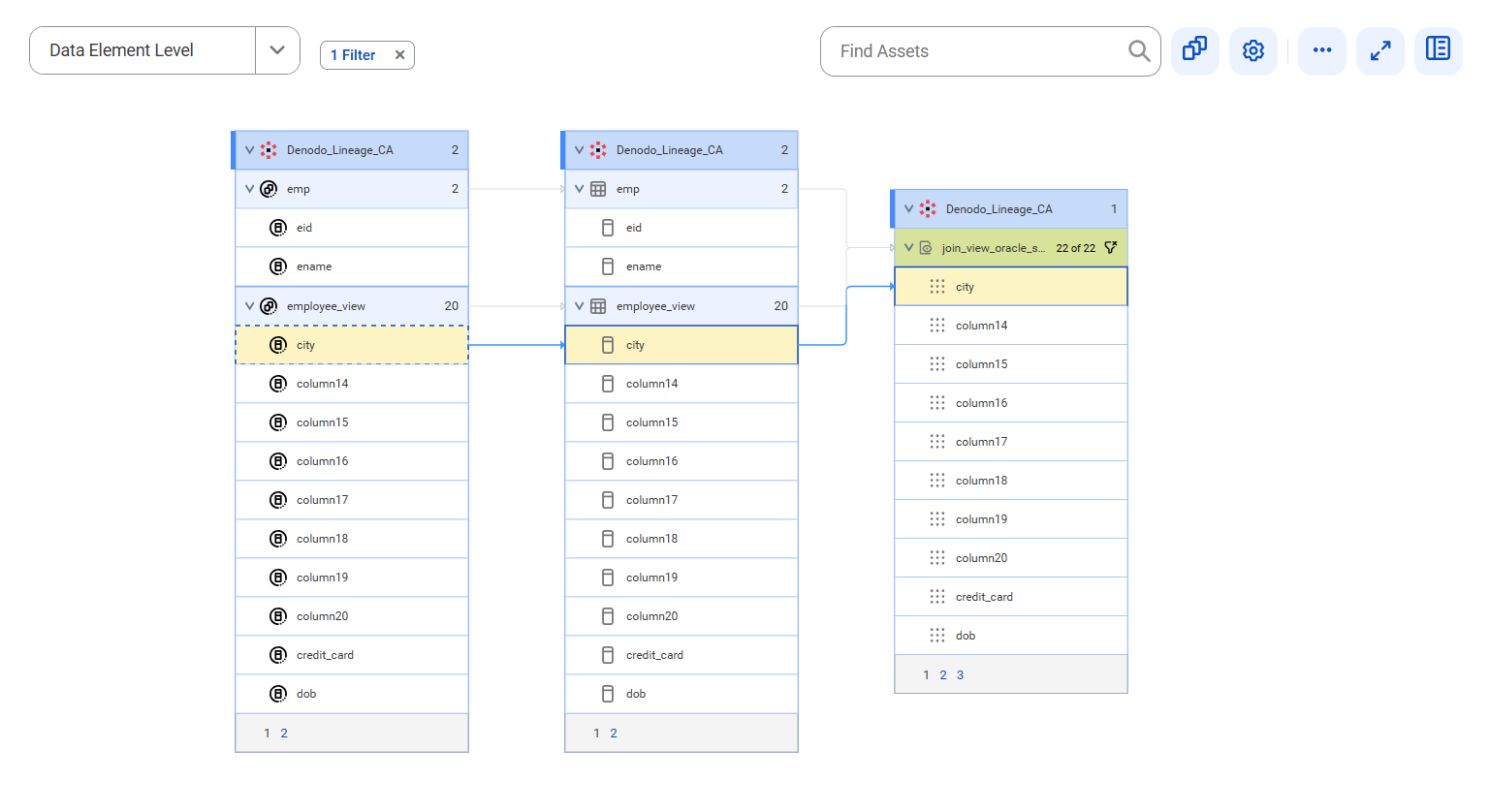Collapse the join_view_oracle_s... node
The height and width of the screenshot is (812, 1490).
(x=908, y=248)
